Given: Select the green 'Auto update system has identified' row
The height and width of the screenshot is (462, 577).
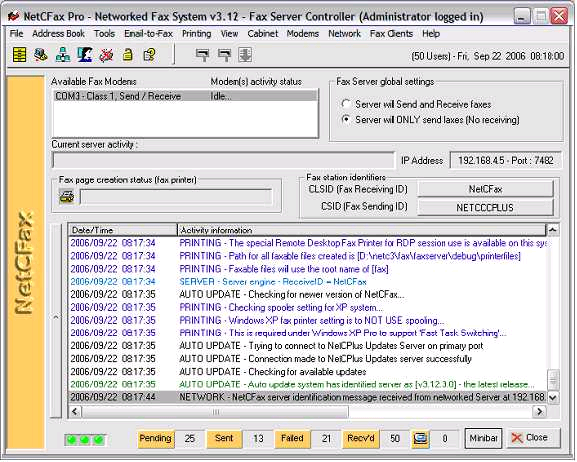Looking at the screenshot, I should 308,385.
